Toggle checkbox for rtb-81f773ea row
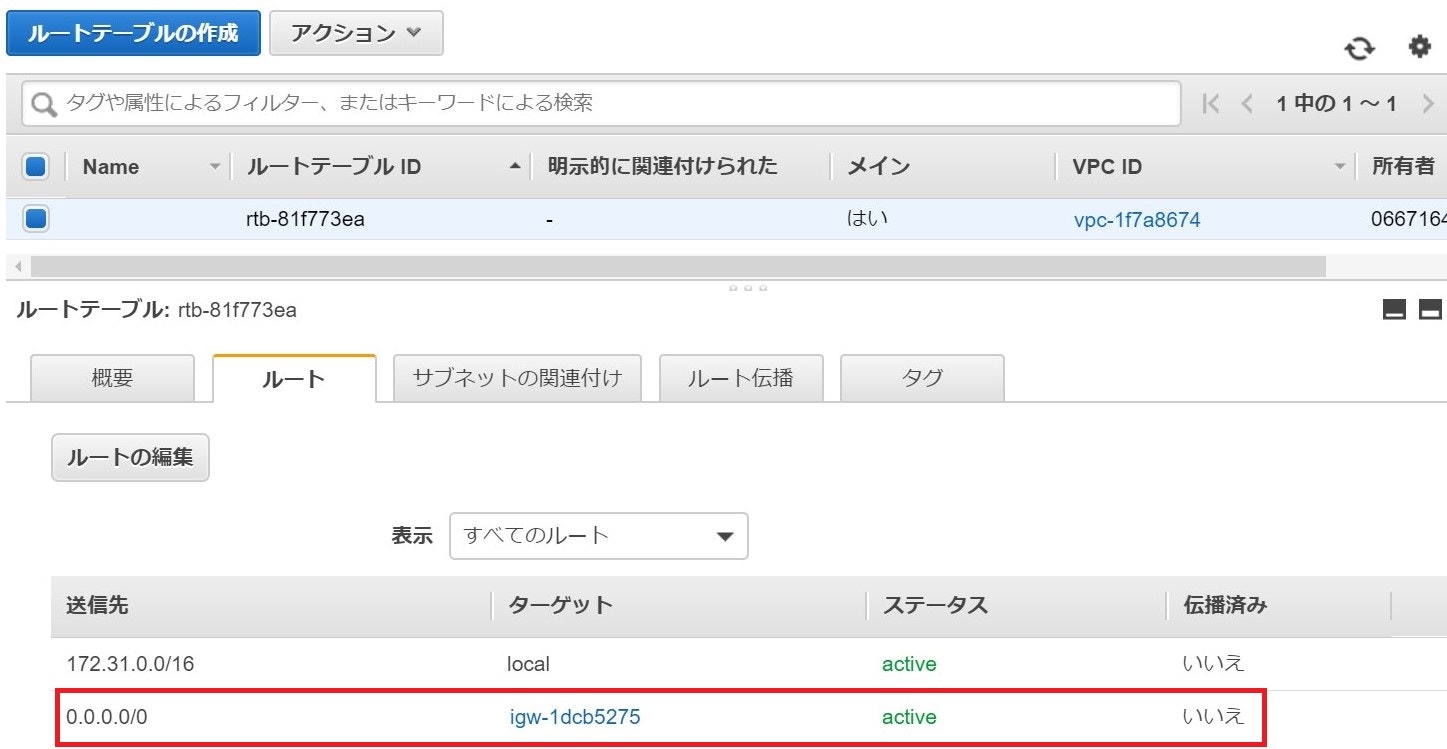The width and height of the screenshot is (1447, 749). [x=36, y=218]
